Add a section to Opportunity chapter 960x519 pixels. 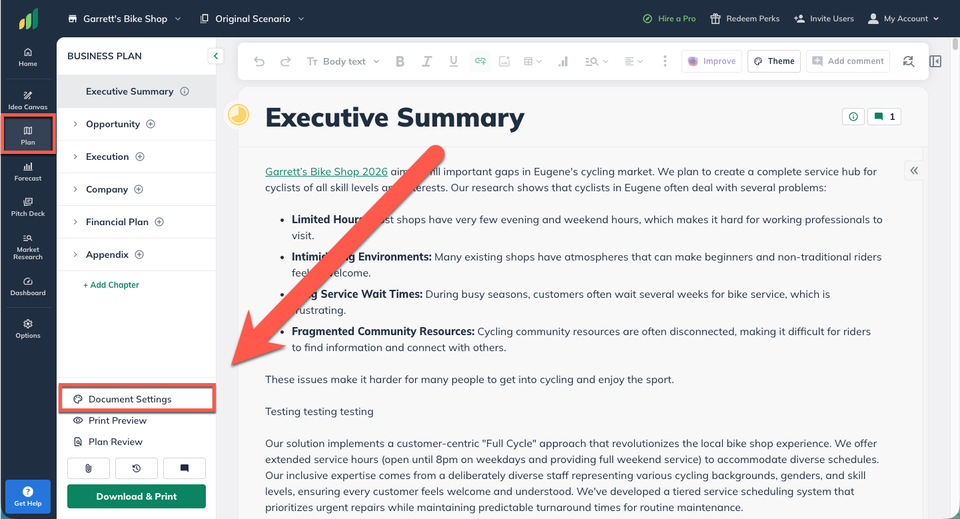click(151, 124)
